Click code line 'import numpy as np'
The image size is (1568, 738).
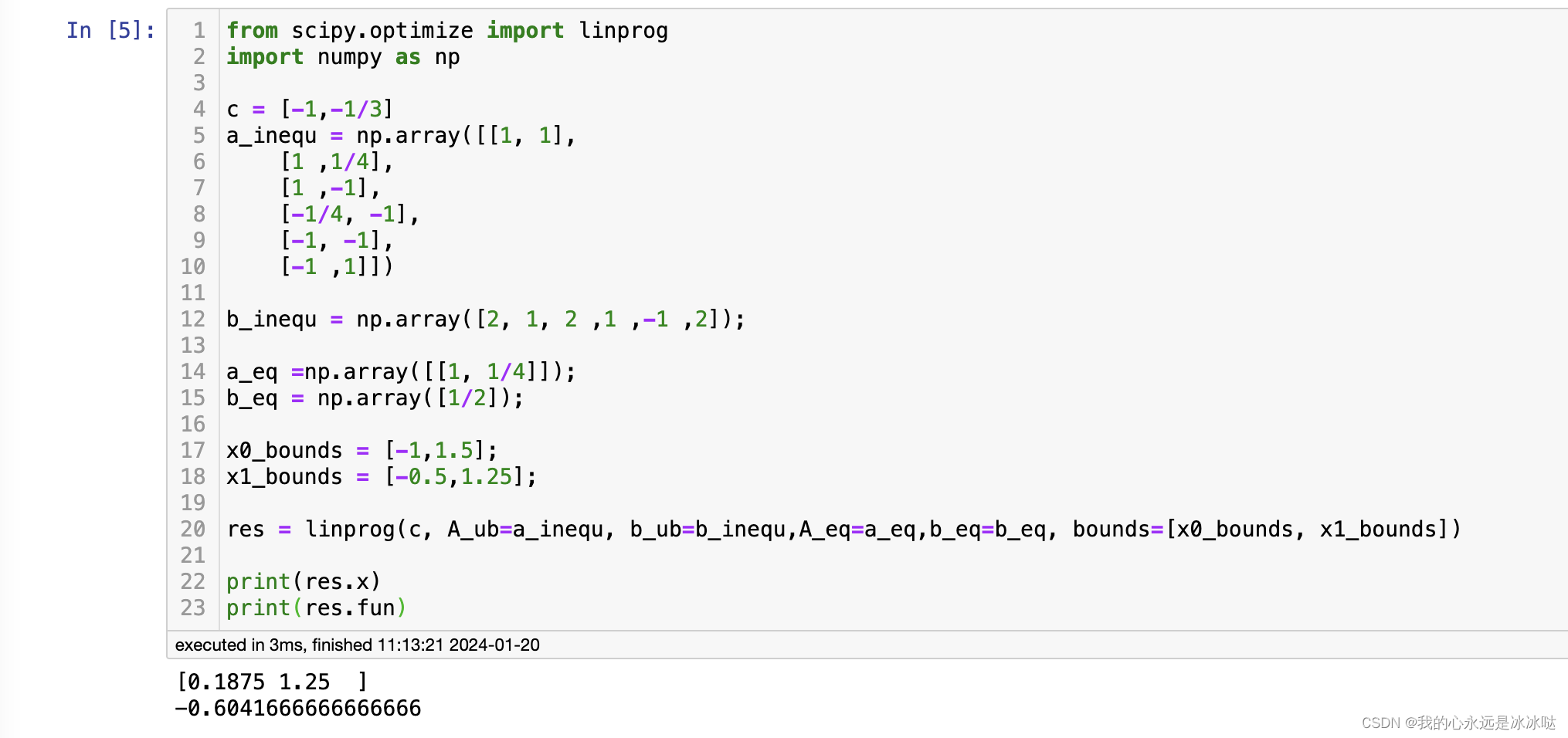343,57
